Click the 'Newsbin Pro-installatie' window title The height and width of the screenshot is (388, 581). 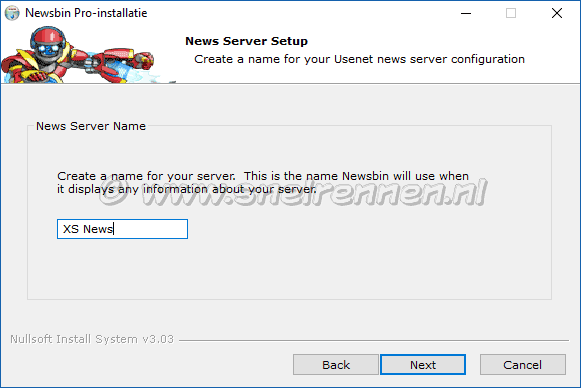86,13
